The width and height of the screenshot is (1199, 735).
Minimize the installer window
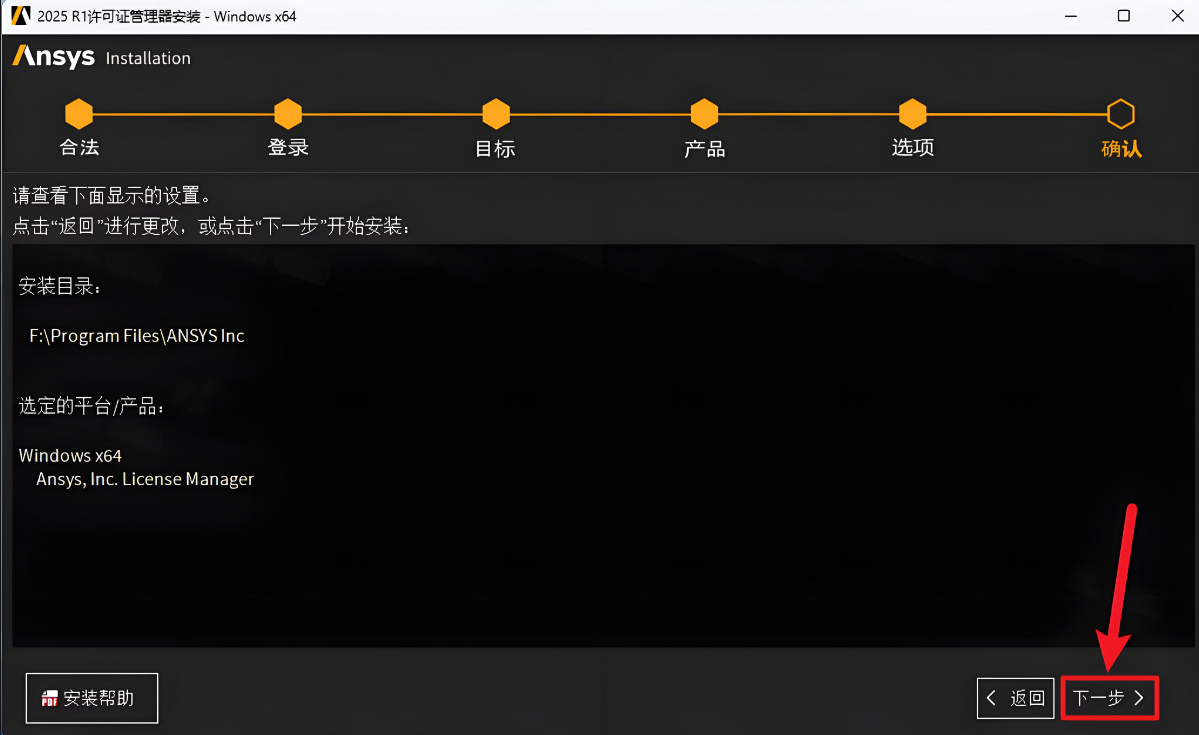[x=1071, y=16]
